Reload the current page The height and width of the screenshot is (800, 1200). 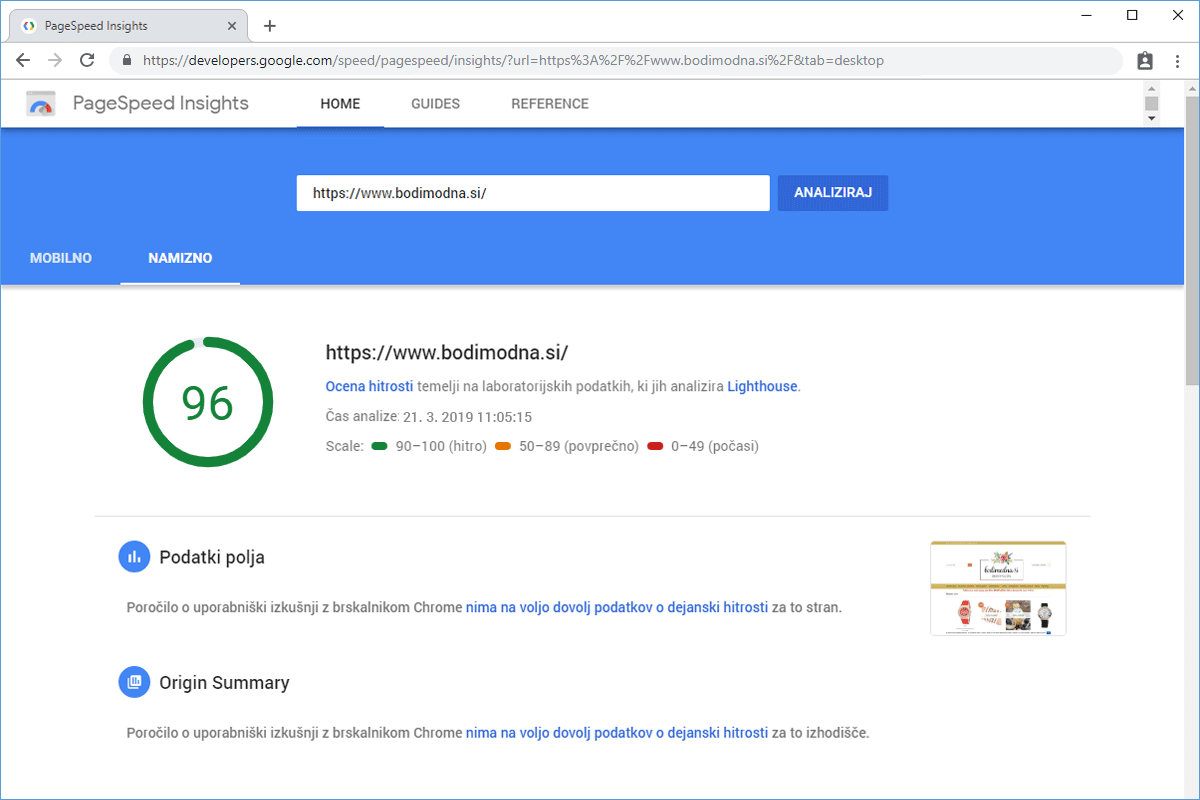click(87, 60)
